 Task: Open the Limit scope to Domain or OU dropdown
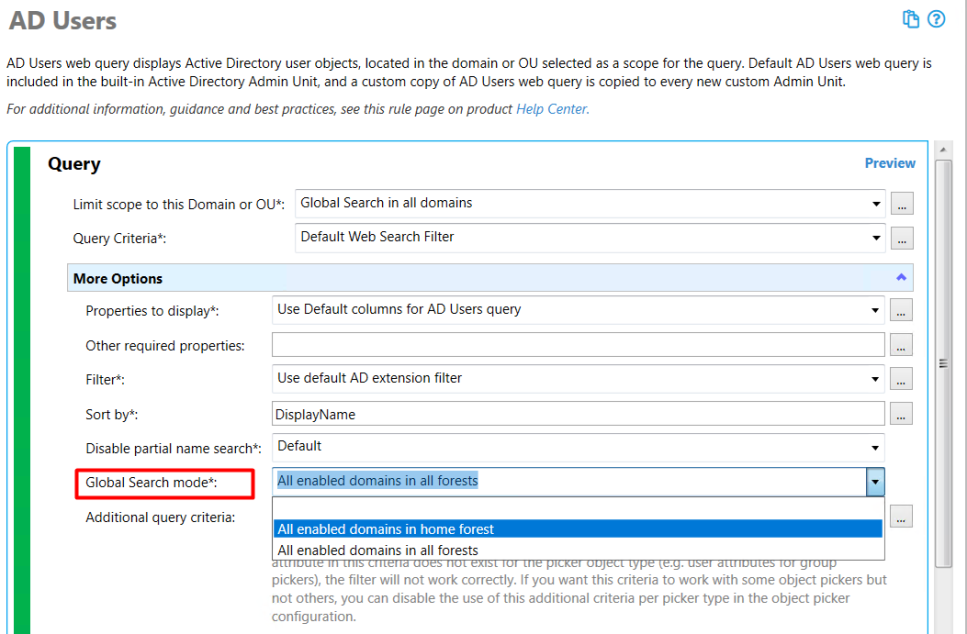point(590,204)
